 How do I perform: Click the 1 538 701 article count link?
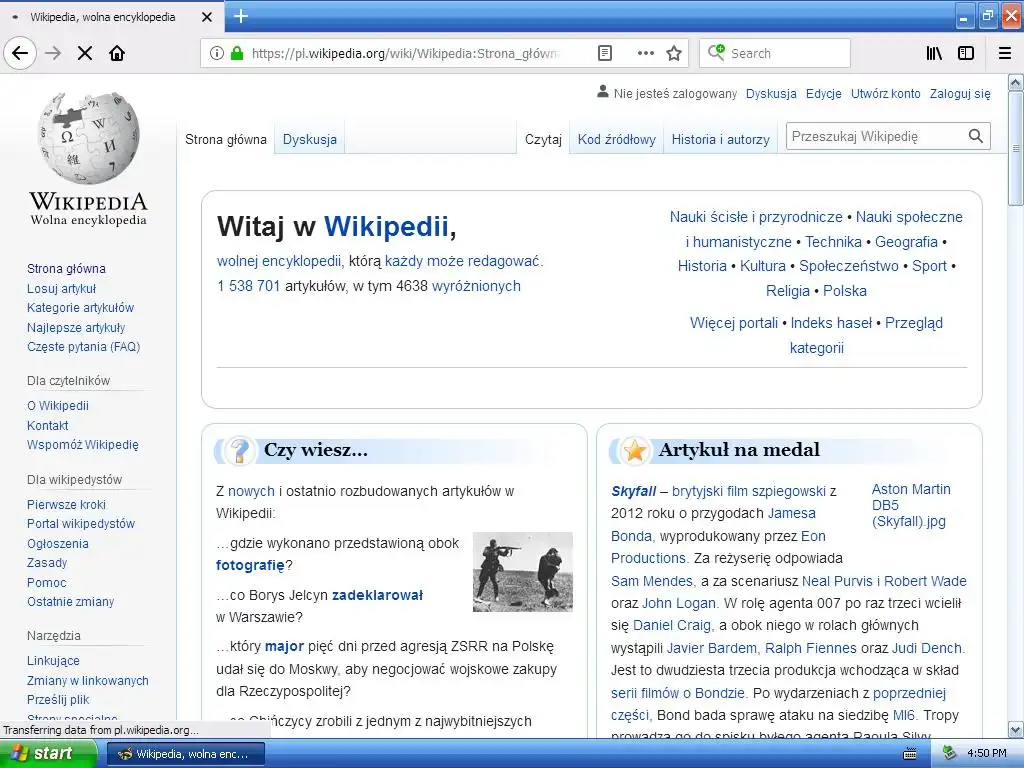pyautogui.click(x=249, y=286)
